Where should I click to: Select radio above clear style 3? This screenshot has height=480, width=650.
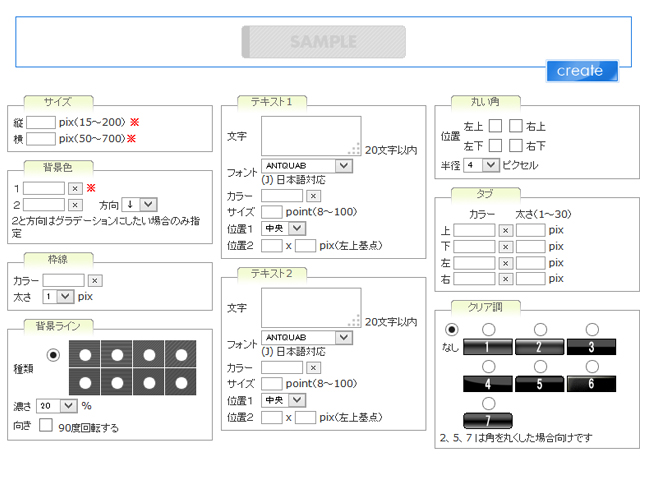click(592, 330)
